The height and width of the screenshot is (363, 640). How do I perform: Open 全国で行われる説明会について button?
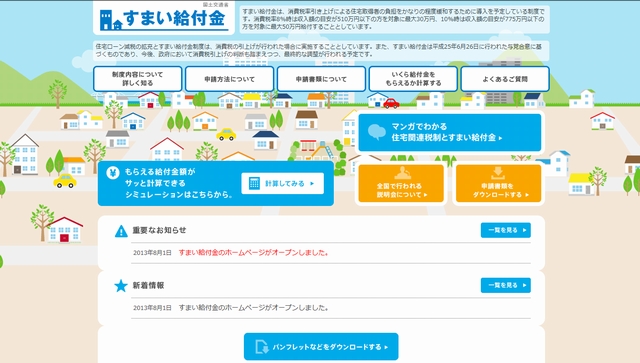[401, 183]
